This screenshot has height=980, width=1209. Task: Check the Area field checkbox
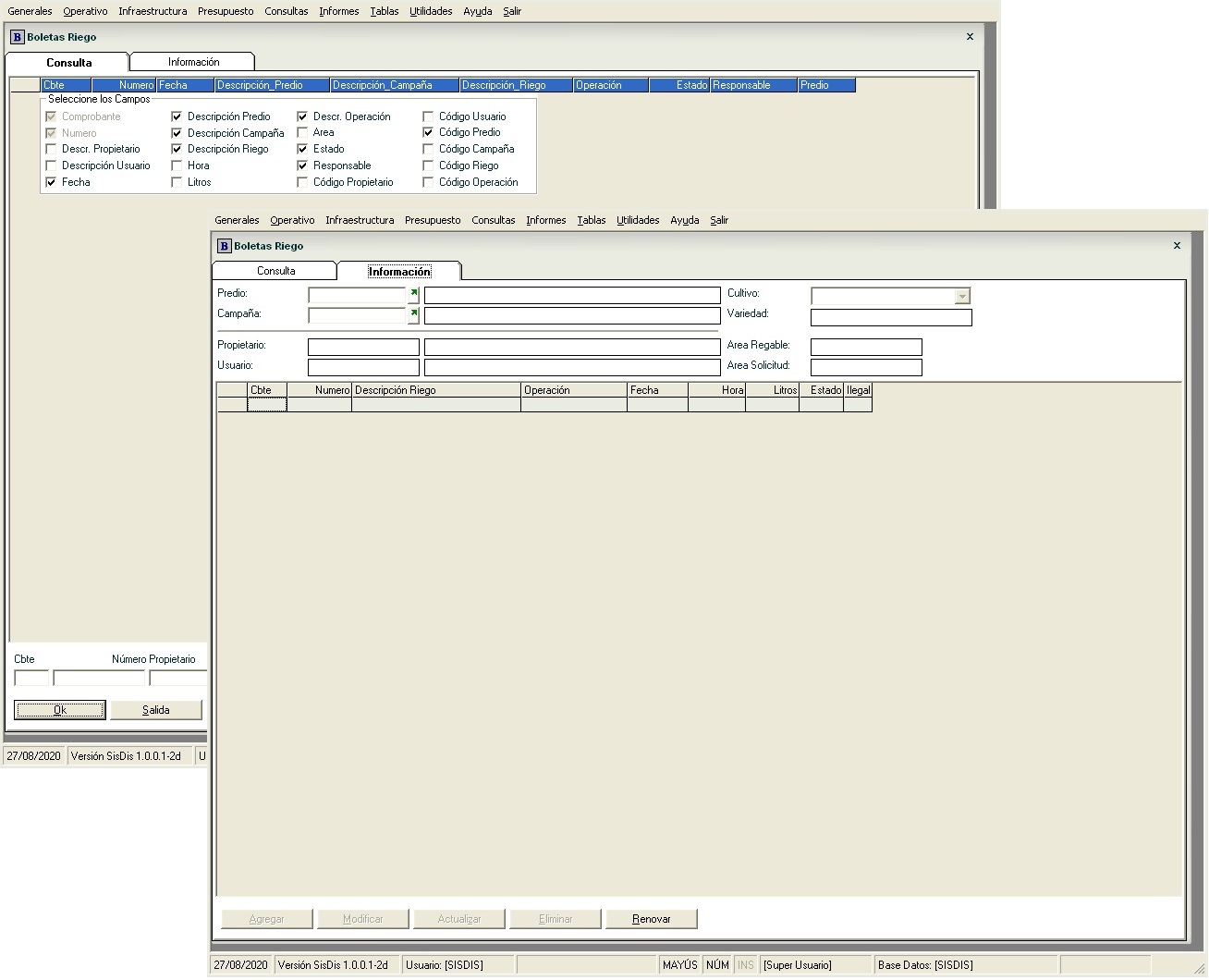pos(302,133)
